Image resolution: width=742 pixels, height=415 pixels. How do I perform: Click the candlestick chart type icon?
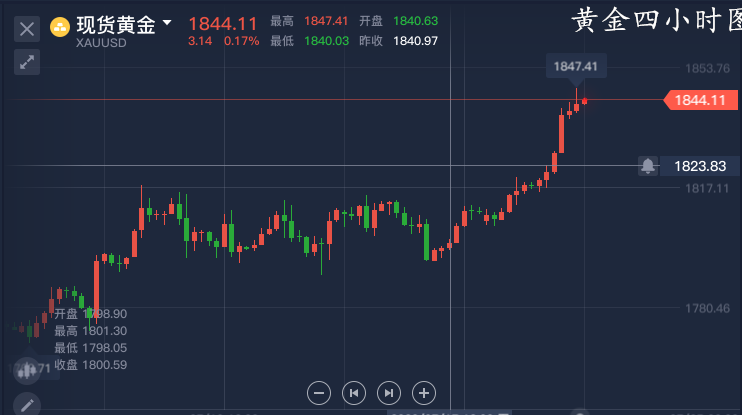pos(27,370)
